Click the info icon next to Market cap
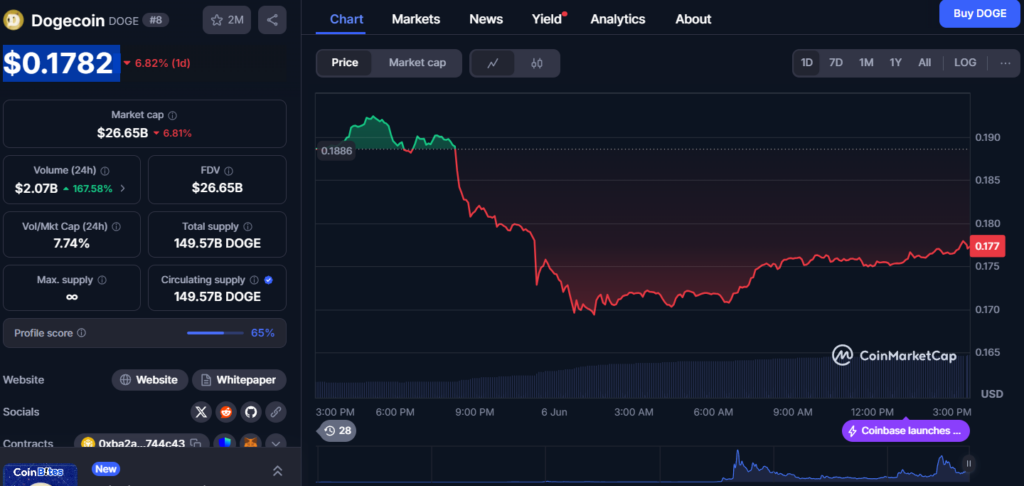 tap(172, 115)
